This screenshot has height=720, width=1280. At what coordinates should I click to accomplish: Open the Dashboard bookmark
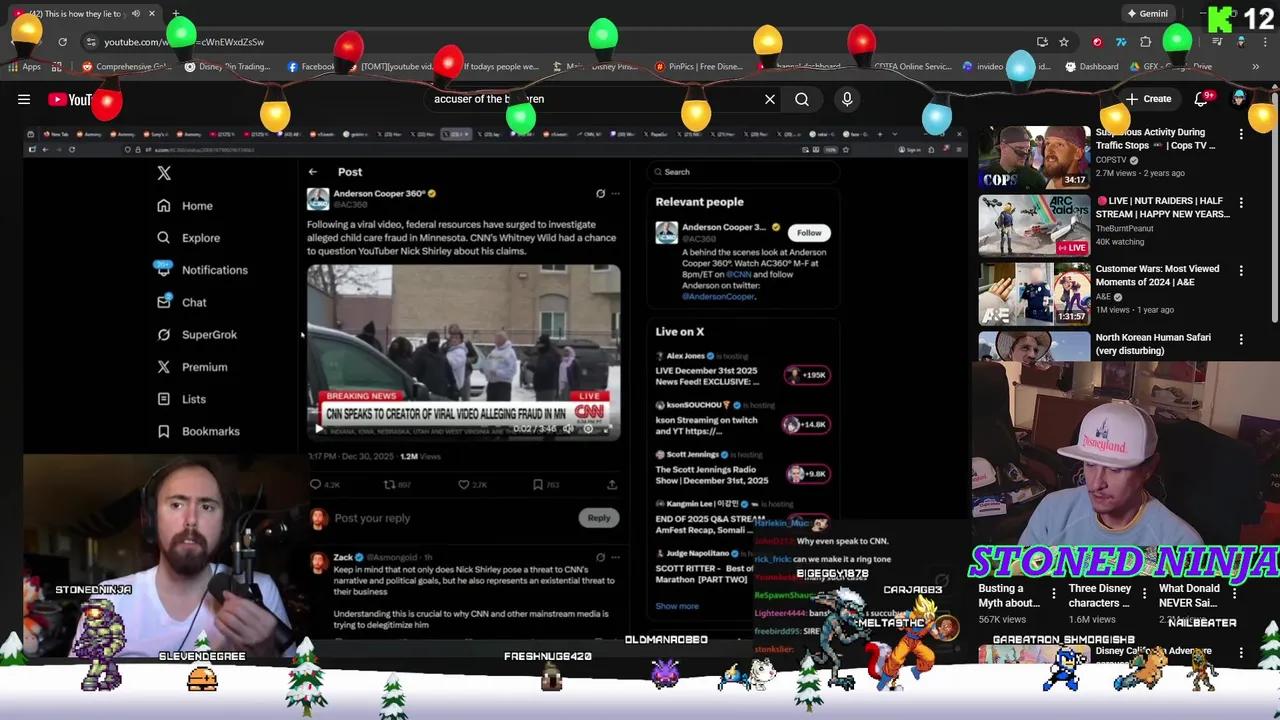1092,67
